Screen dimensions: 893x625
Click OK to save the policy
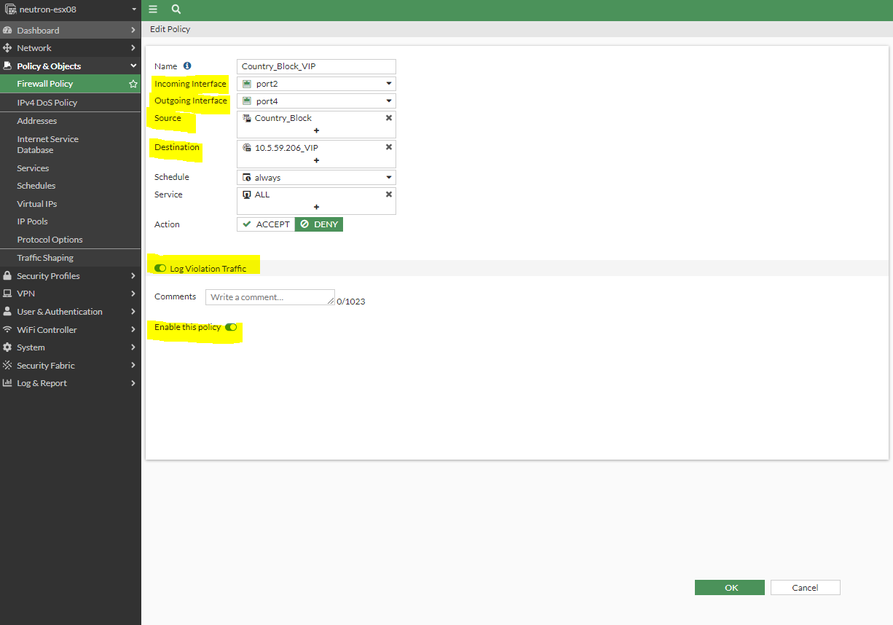[x=730, y=587]
